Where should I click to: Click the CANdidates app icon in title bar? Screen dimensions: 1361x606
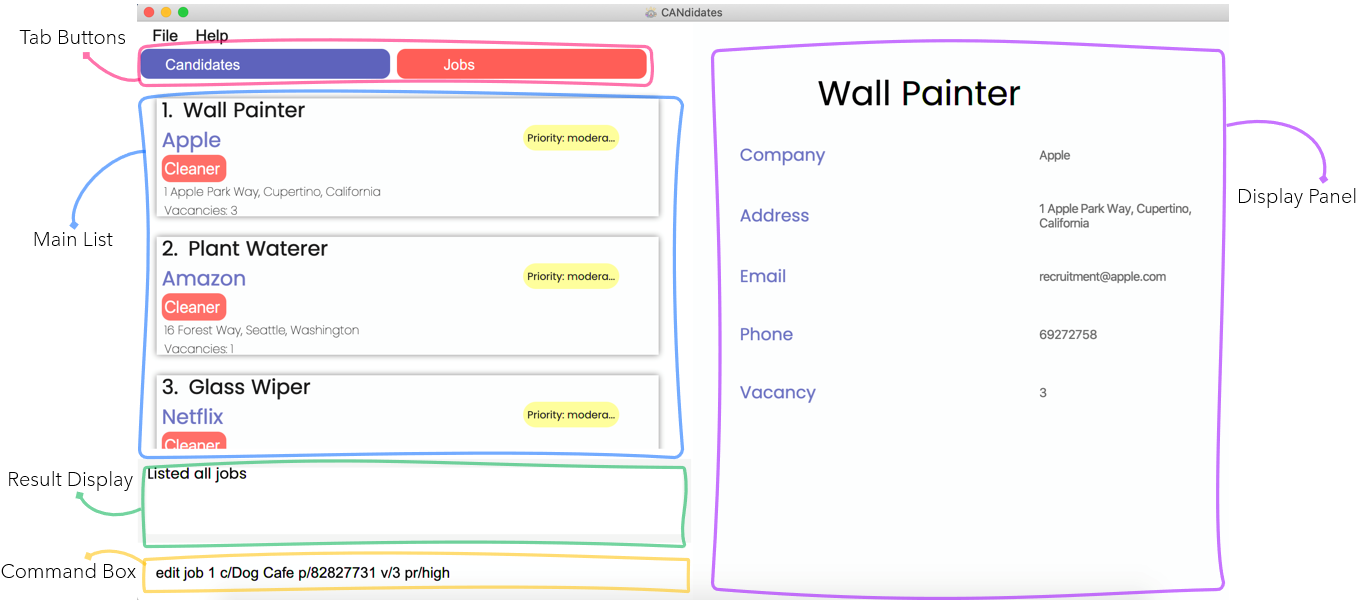pos(651,13)
